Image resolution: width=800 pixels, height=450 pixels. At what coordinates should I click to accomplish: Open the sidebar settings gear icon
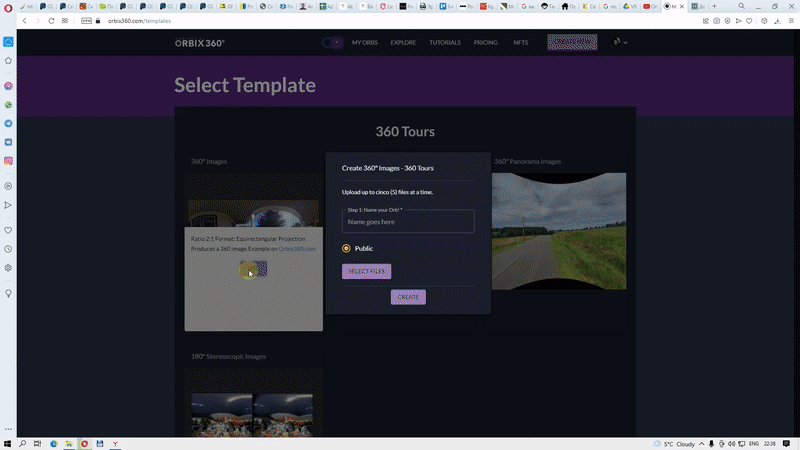click(x=8, y=268)
